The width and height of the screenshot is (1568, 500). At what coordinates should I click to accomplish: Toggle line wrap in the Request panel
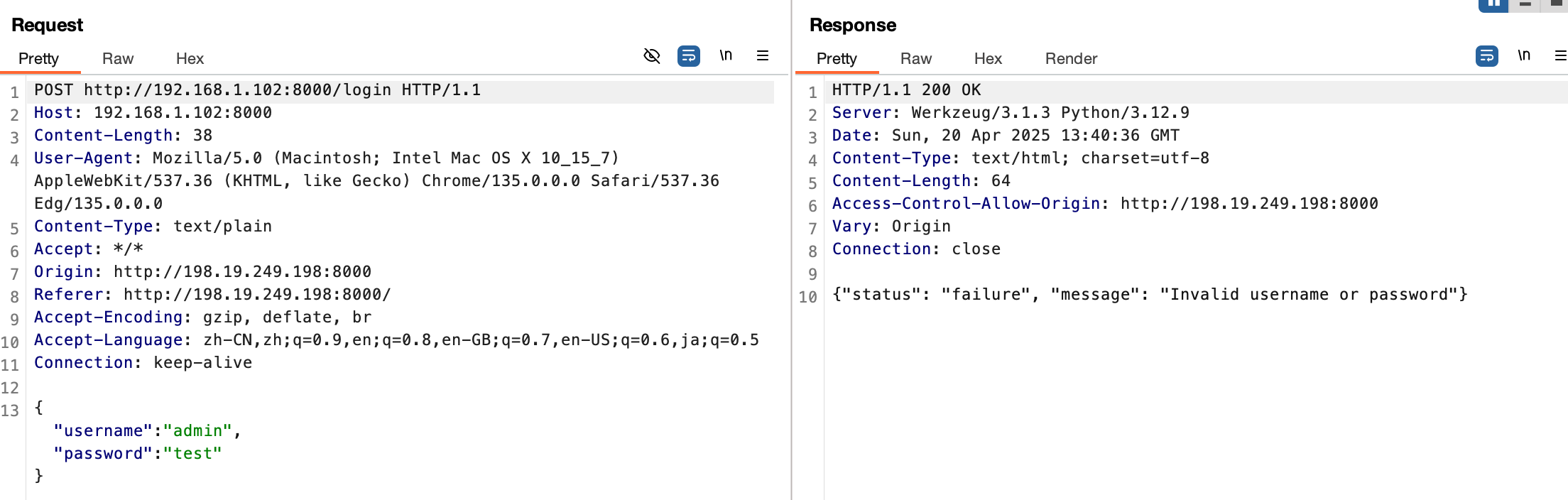click(689, 55)
